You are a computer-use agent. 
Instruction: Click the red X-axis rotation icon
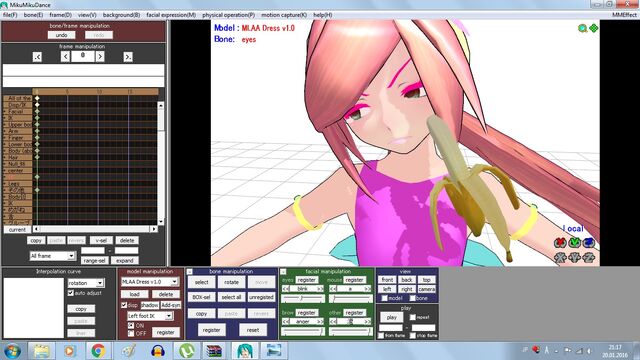click(560, 243)
